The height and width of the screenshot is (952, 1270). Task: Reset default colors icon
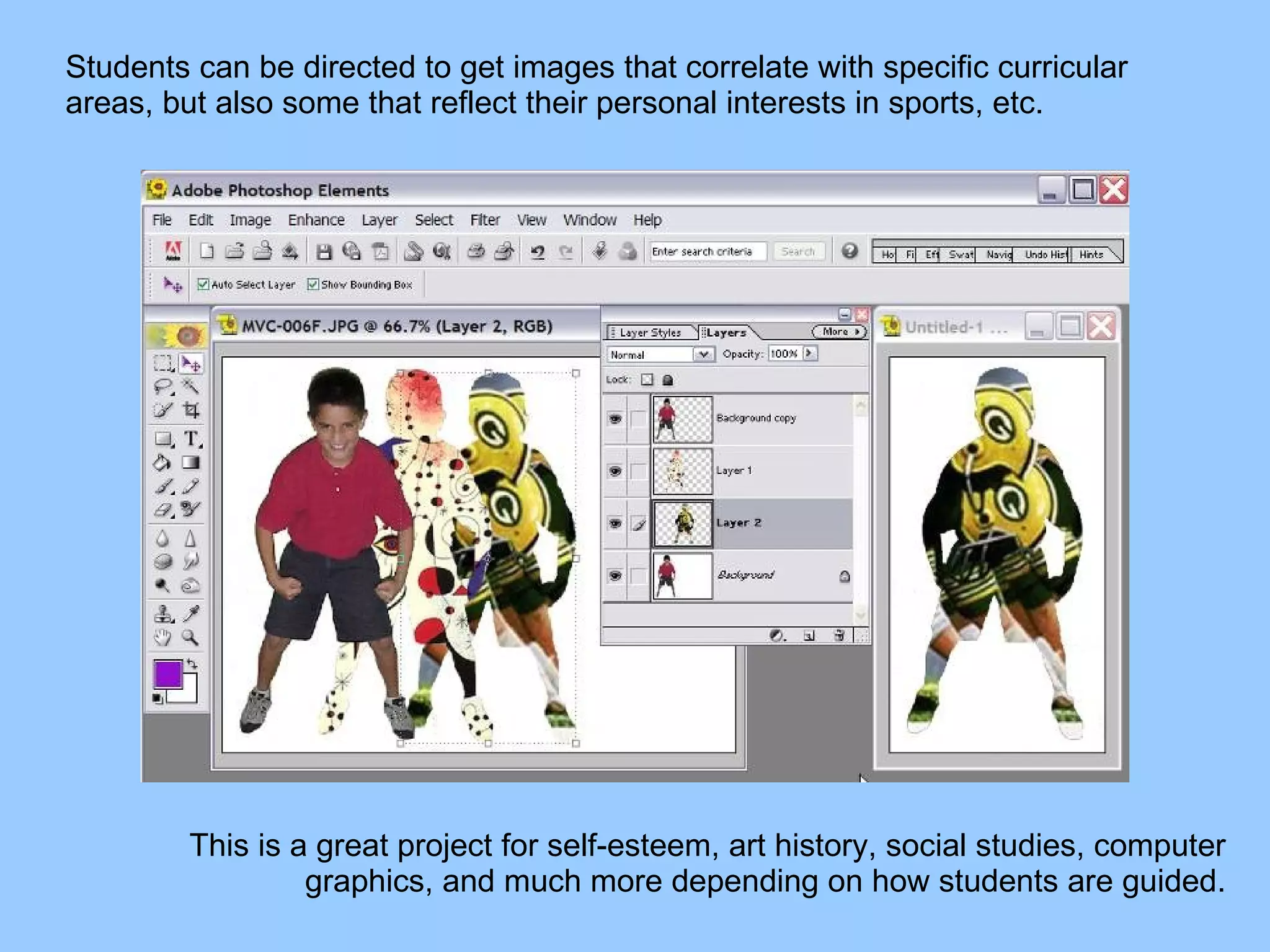(158, 699)
